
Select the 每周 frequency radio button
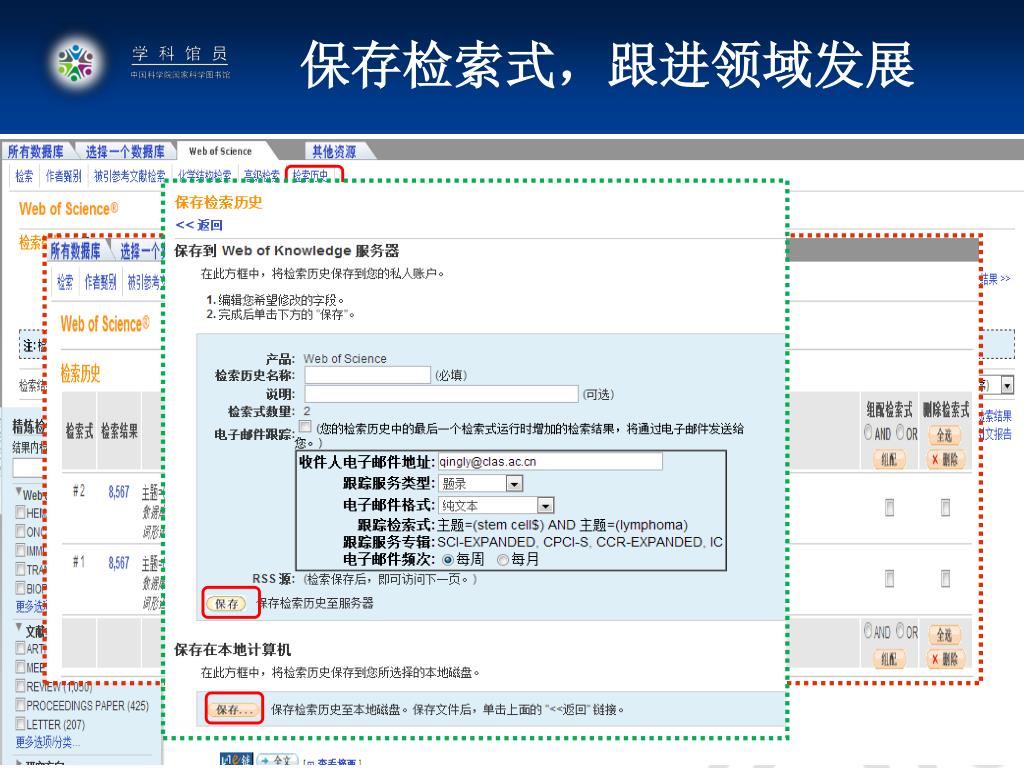click(x=448, y=560)
